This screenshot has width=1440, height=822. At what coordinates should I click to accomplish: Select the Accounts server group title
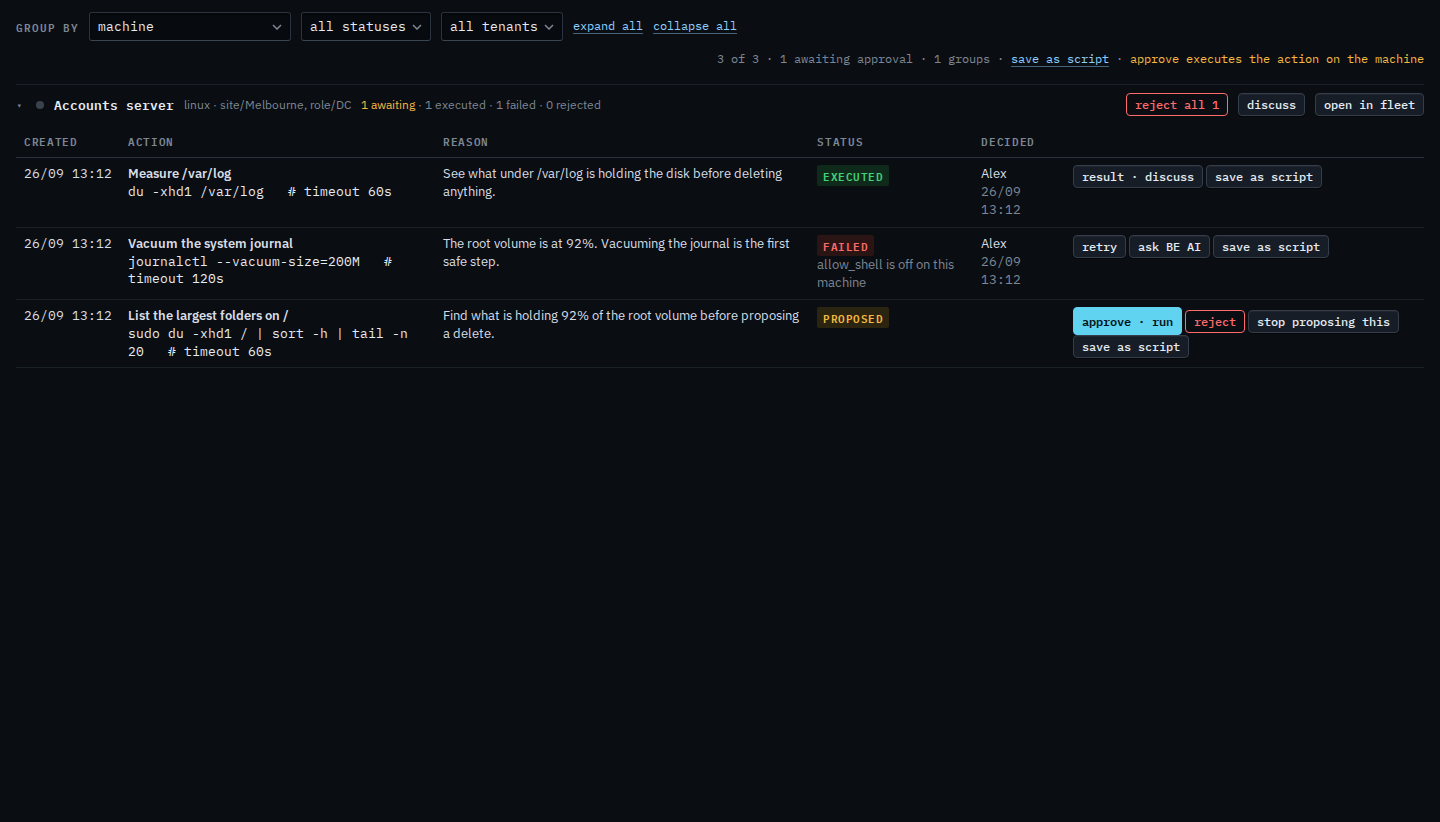click(x=114, y=105)
